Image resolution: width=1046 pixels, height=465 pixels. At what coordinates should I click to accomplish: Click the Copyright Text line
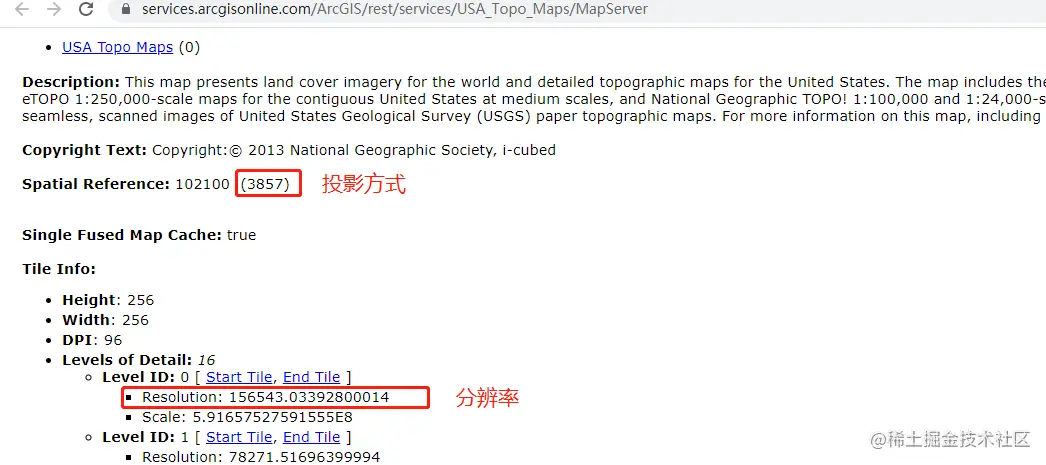289,150
